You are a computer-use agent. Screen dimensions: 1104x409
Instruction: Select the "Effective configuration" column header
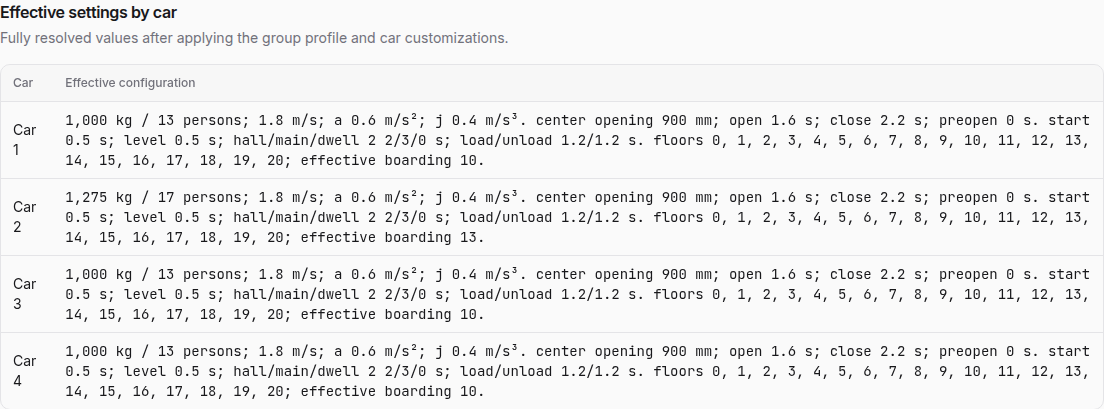point(130,83)
